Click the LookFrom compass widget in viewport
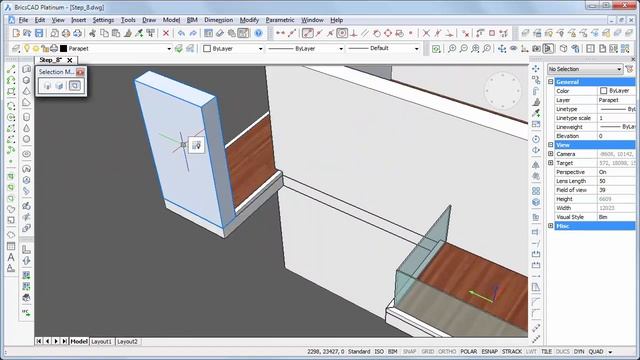 pyautogui.click(x=503, y=91)
